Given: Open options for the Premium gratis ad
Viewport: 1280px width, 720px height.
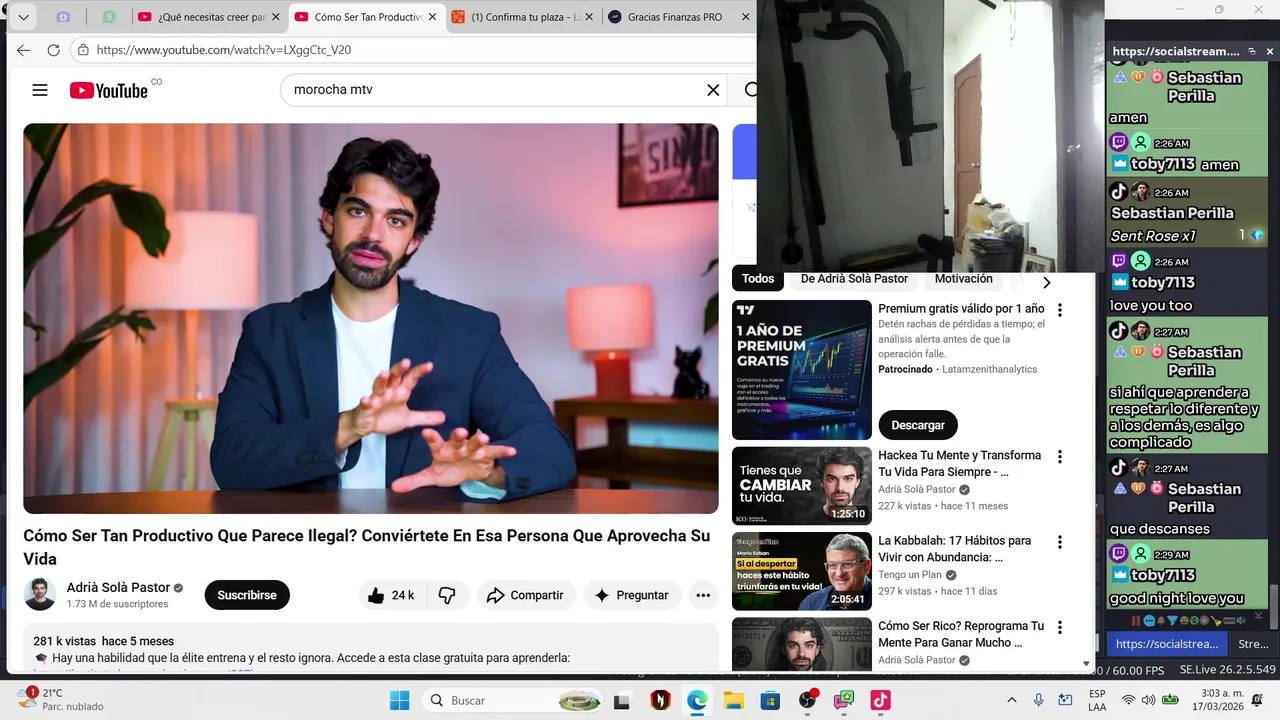Looking at the screenshot, I should (1060, 310).
